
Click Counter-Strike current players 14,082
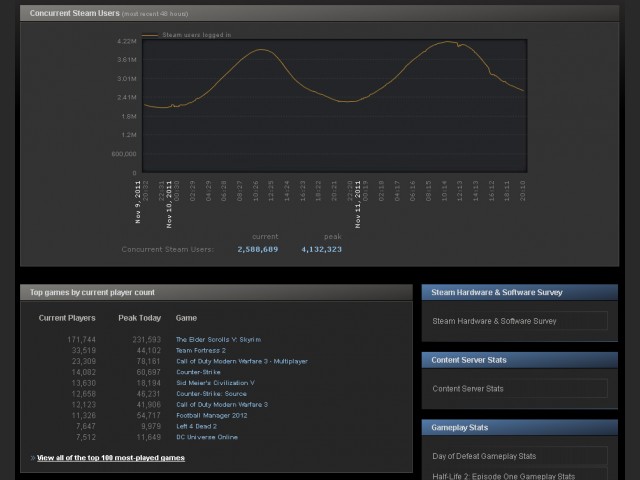point(84,372)
